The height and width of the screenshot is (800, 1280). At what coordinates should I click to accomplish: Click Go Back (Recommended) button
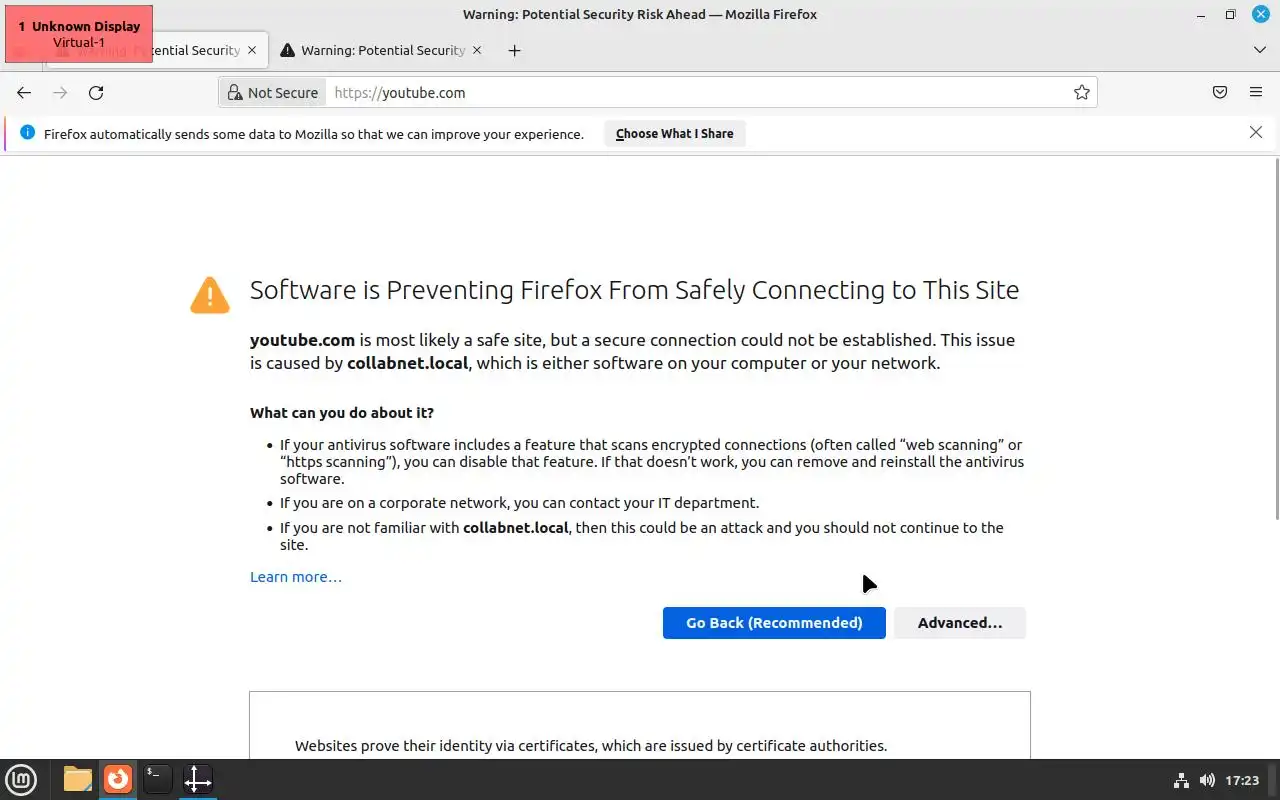[774, 623]
